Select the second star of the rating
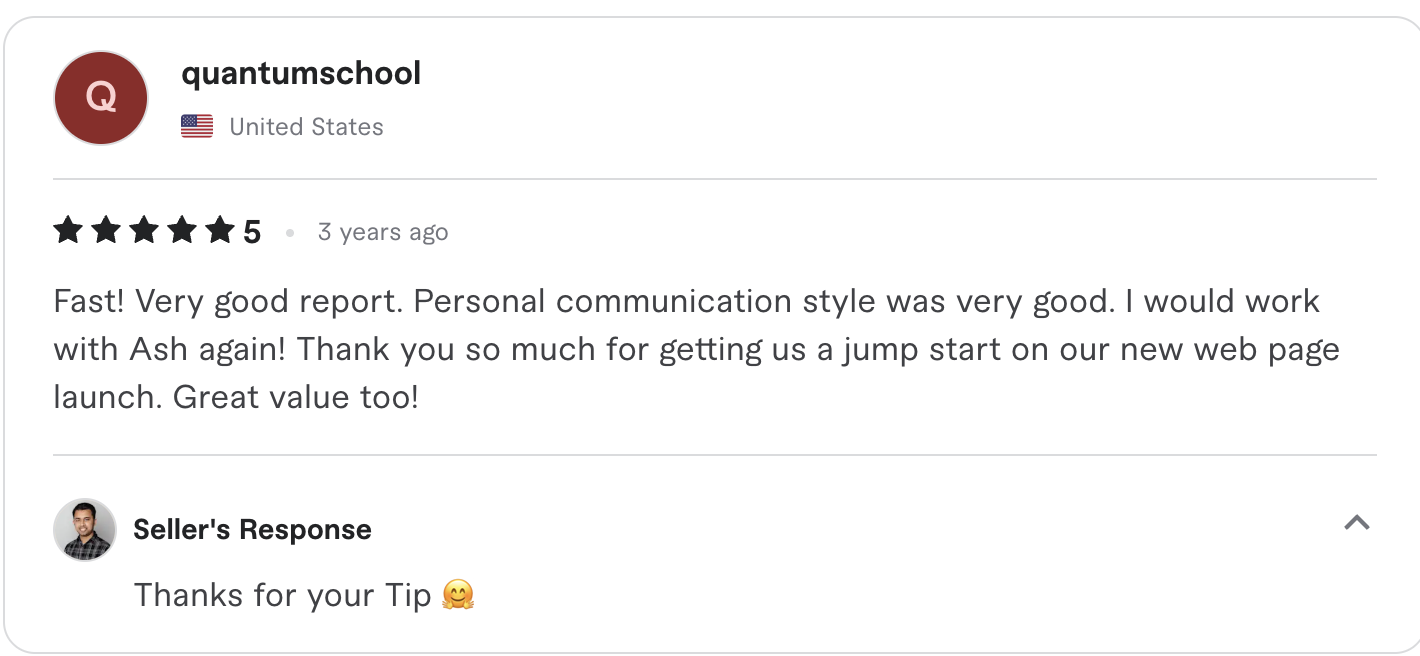This screenshot has width=1420, height=656. click(106, 230)
